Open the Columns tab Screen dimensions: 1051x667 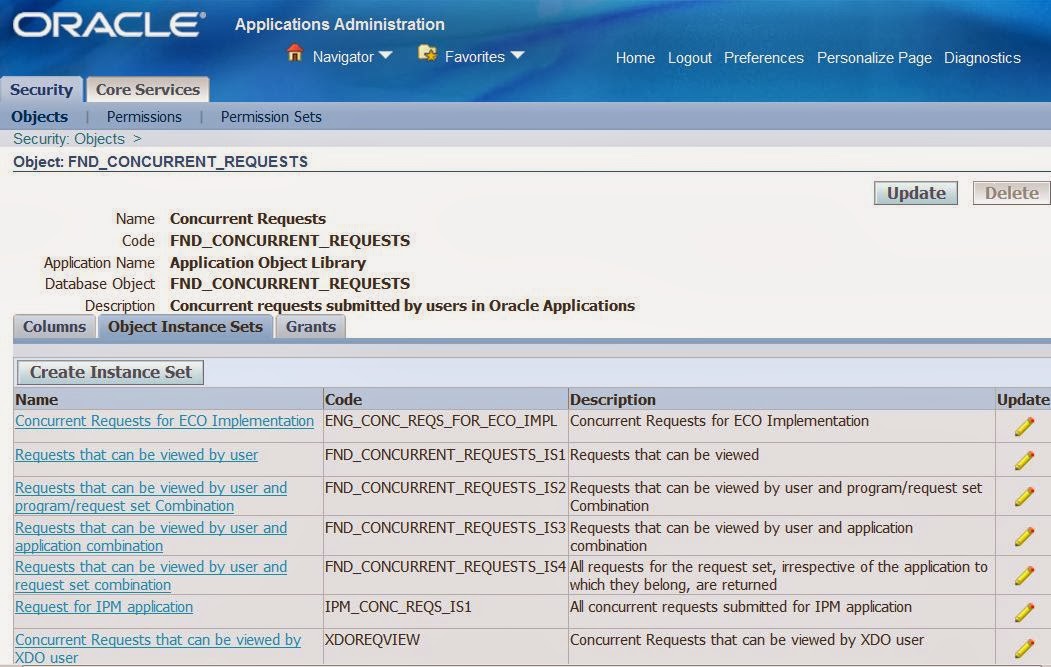(x=54, y=327)
